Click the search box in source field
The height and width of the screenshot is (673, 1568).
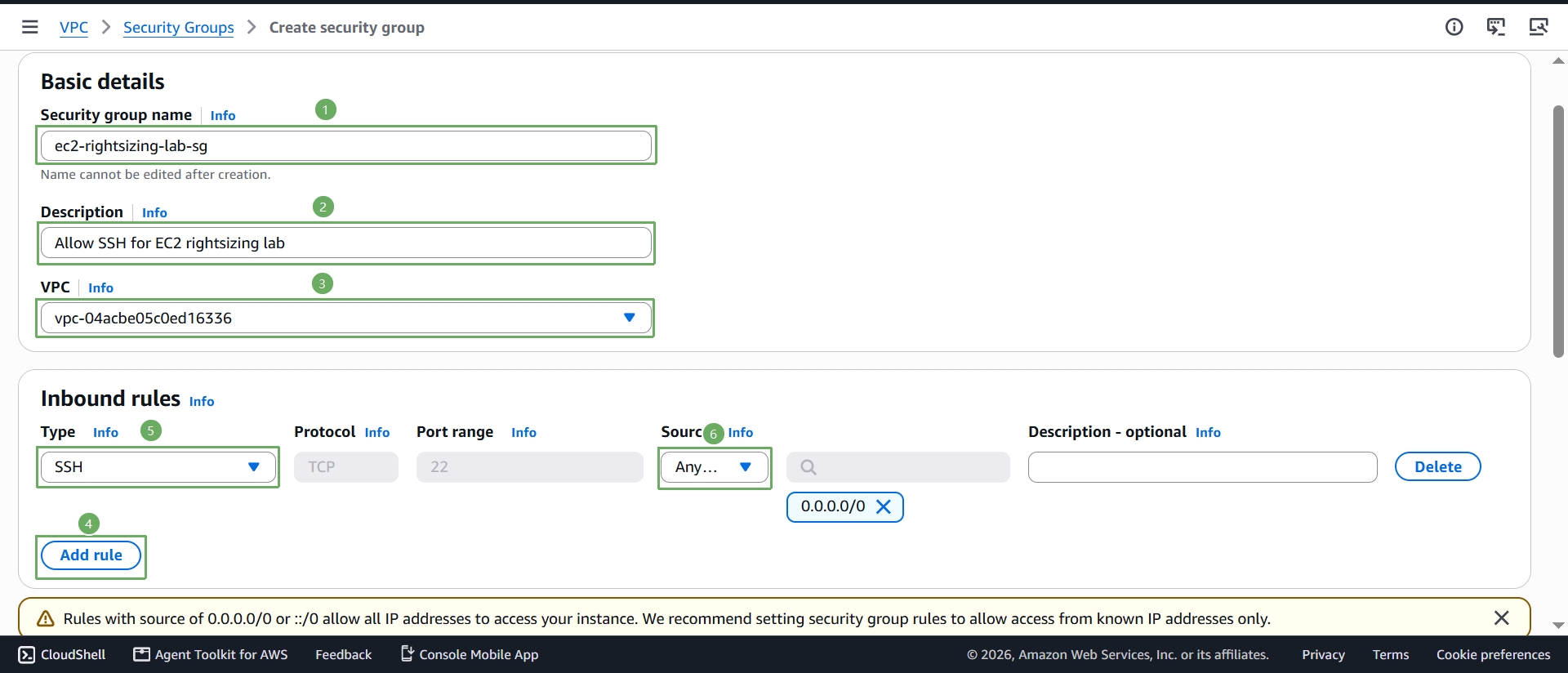[898, 467]
